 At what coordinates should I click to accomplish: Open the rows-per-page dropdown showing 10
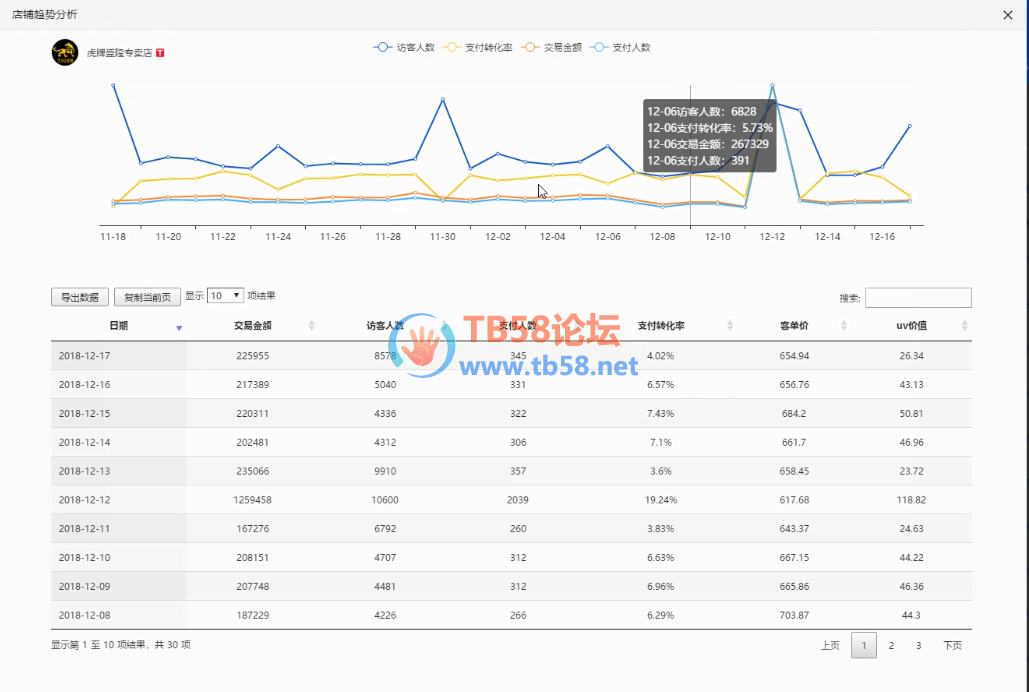point(225,296)
